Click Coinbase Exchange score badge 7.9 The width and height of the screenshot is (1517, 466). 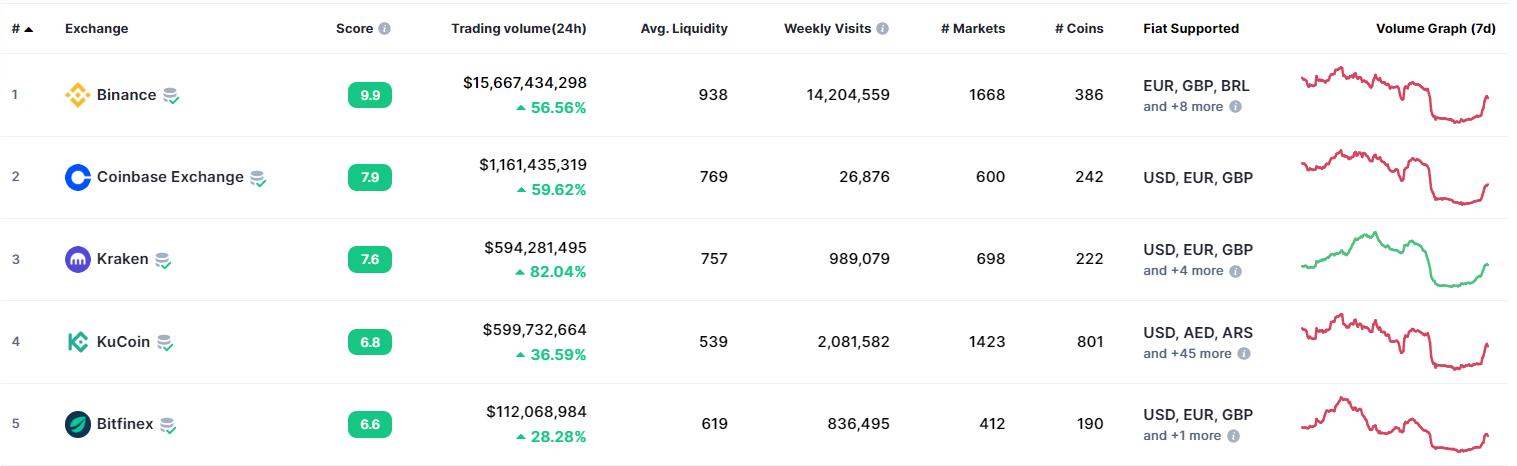370,177
